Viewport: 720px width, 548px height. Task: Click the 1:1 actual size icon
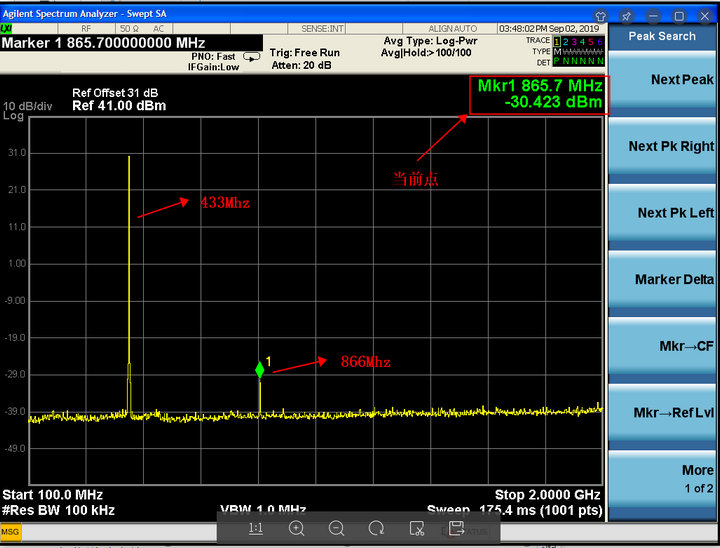click(256, 528)
